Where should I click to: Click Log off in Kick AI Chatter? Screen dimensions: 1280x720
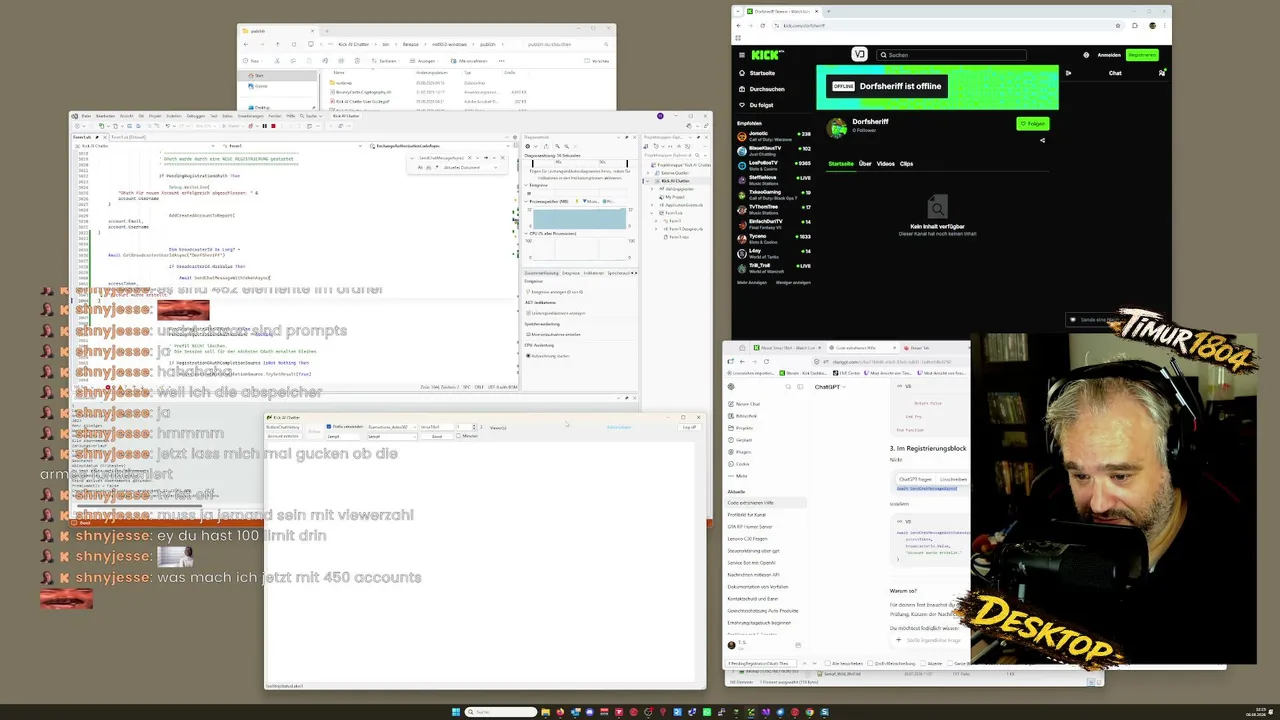(689, 427)
